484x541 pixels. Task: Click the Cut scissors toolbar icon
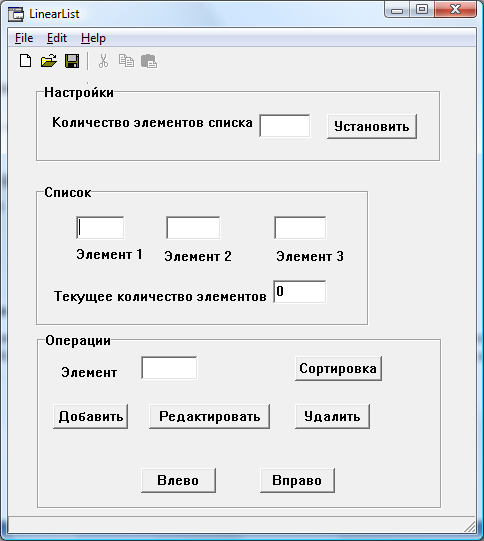103,61
